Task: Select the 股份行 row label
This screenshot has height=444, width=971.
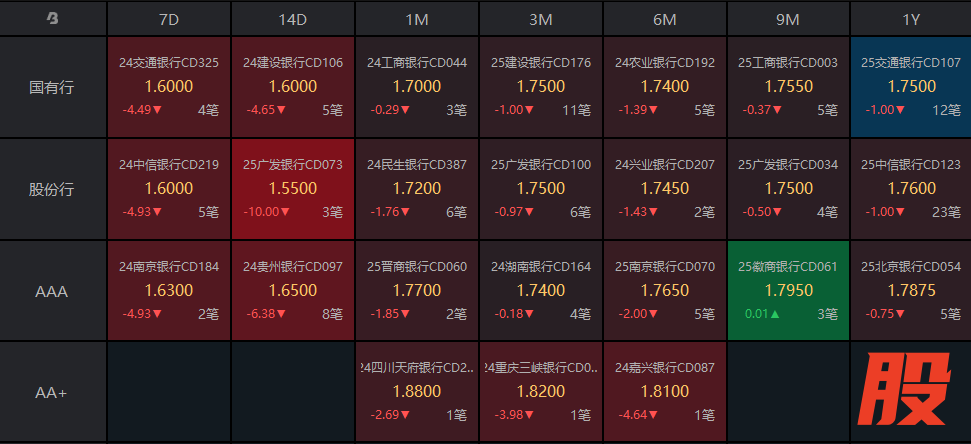Action: pyautogui.click(x=52, y=189)
